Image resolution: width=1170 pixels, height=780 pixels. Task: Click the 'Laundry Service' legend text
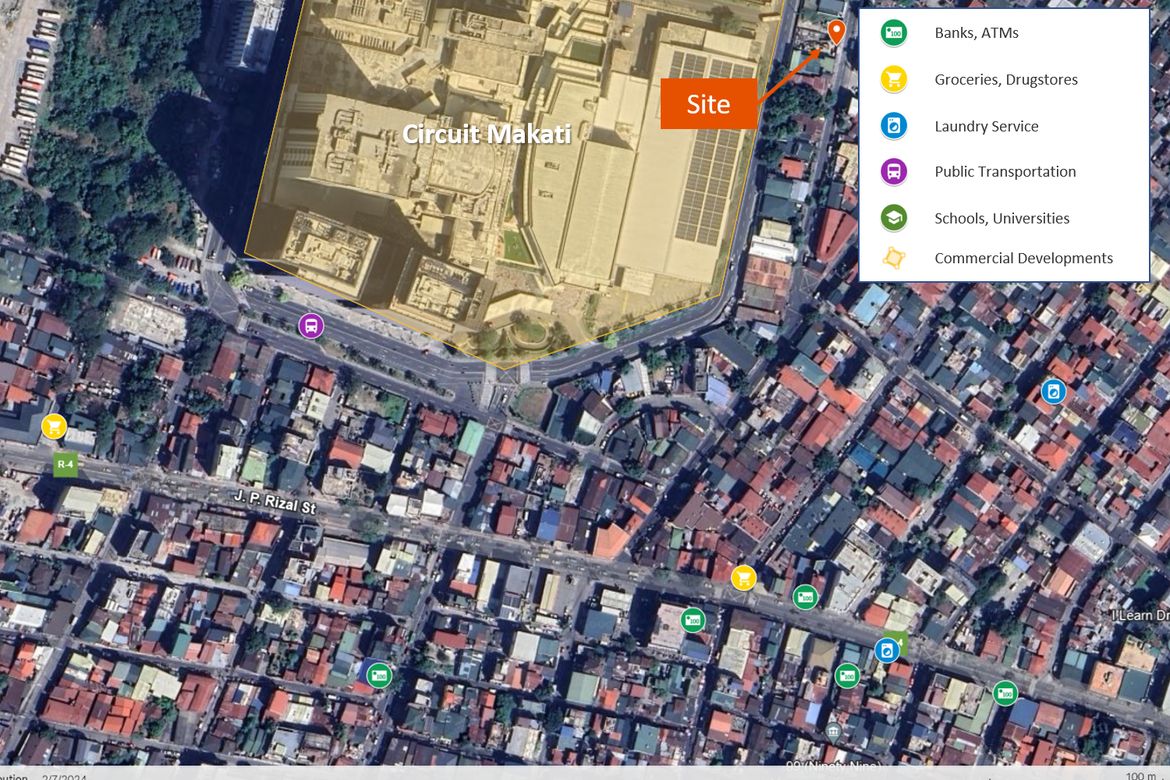pos(986,126)
